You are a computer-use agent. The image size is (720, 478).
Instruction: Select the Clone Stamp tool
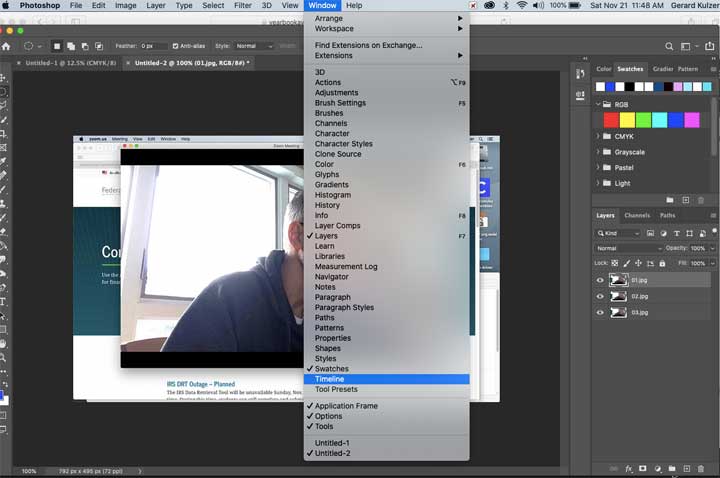point(3,203)
